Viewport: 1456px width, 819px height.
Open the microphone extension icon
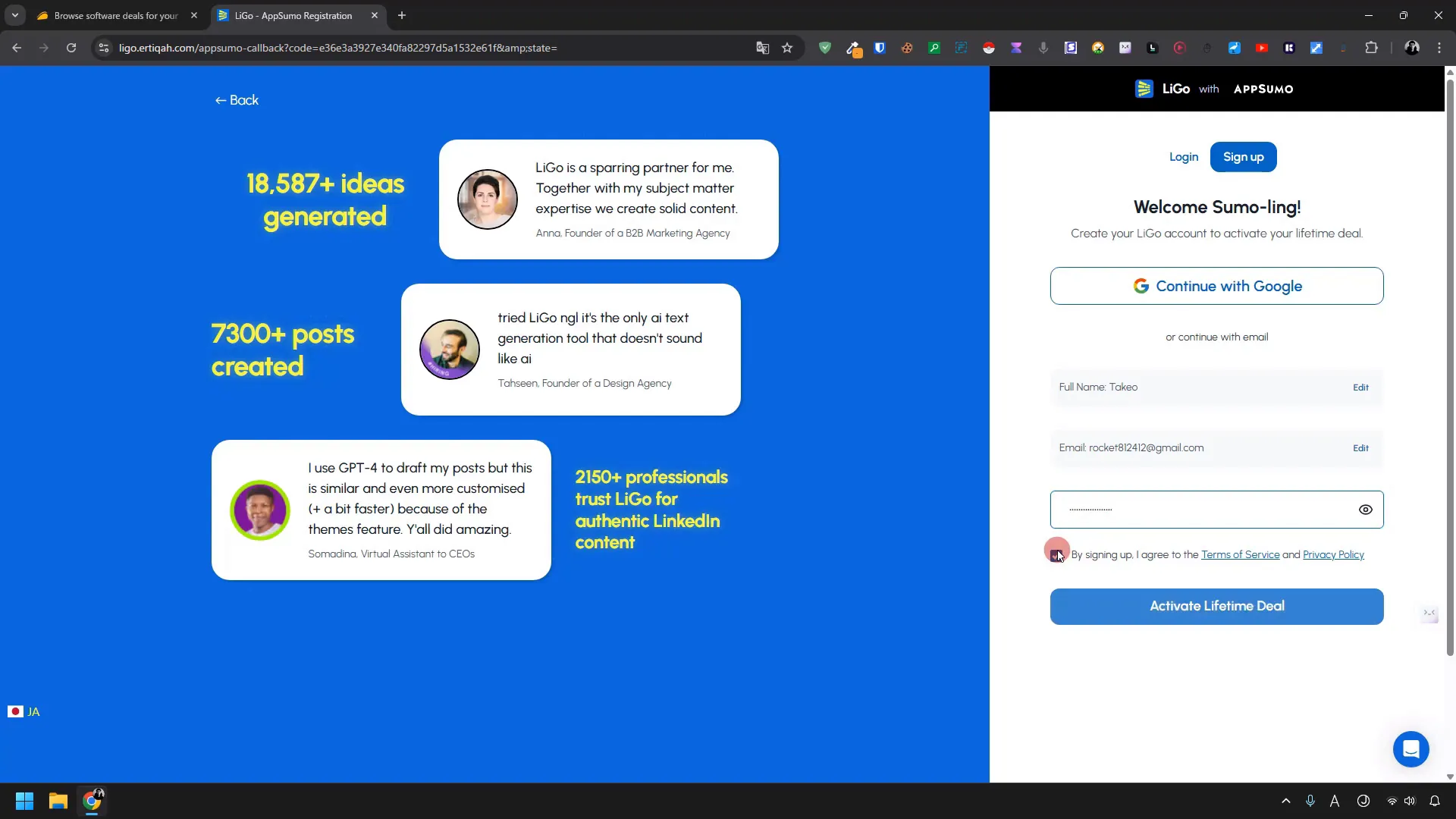click(1043, 48)
